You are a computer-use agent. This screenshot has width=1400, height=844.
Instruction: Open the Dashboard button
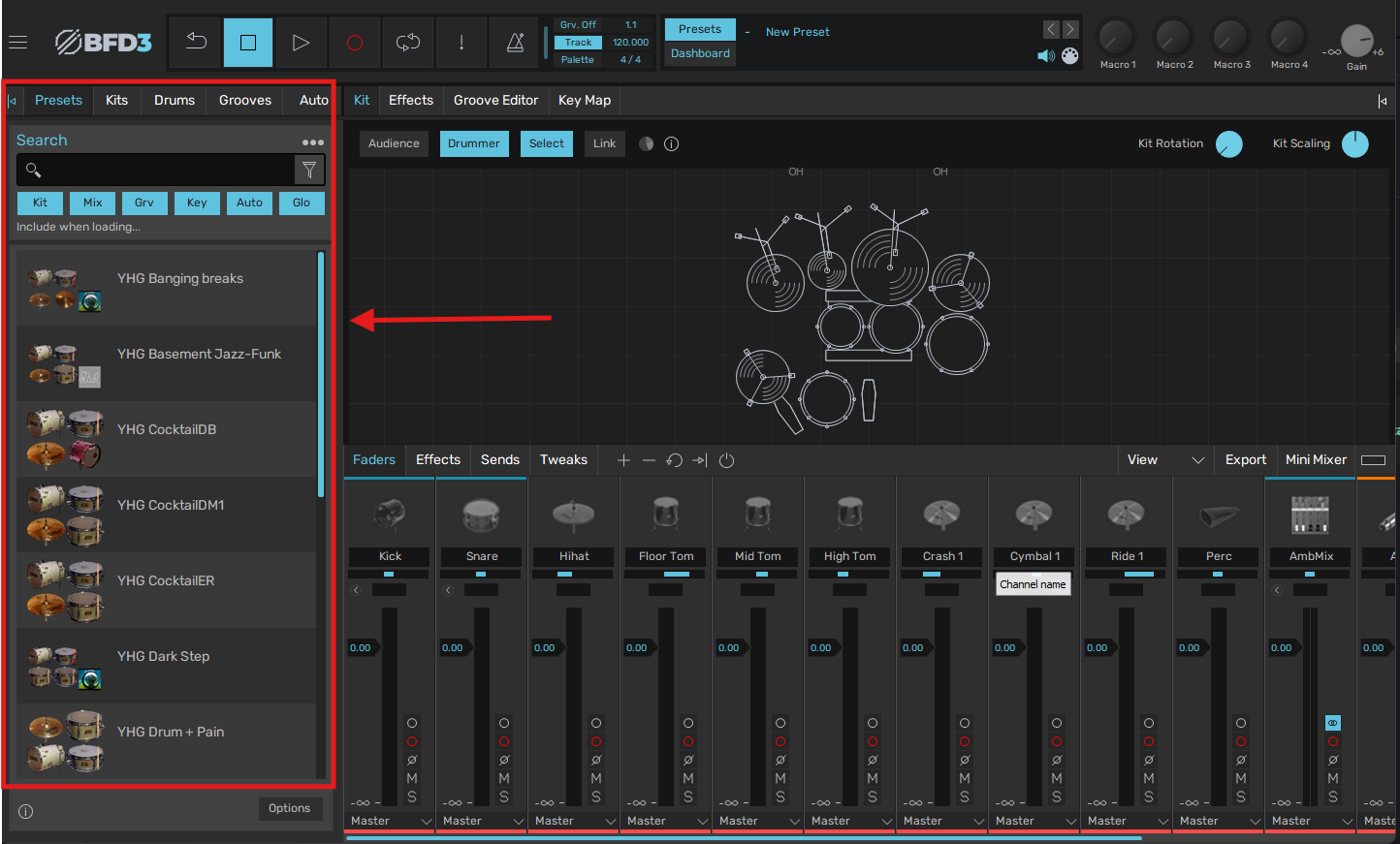coord(700,54)
